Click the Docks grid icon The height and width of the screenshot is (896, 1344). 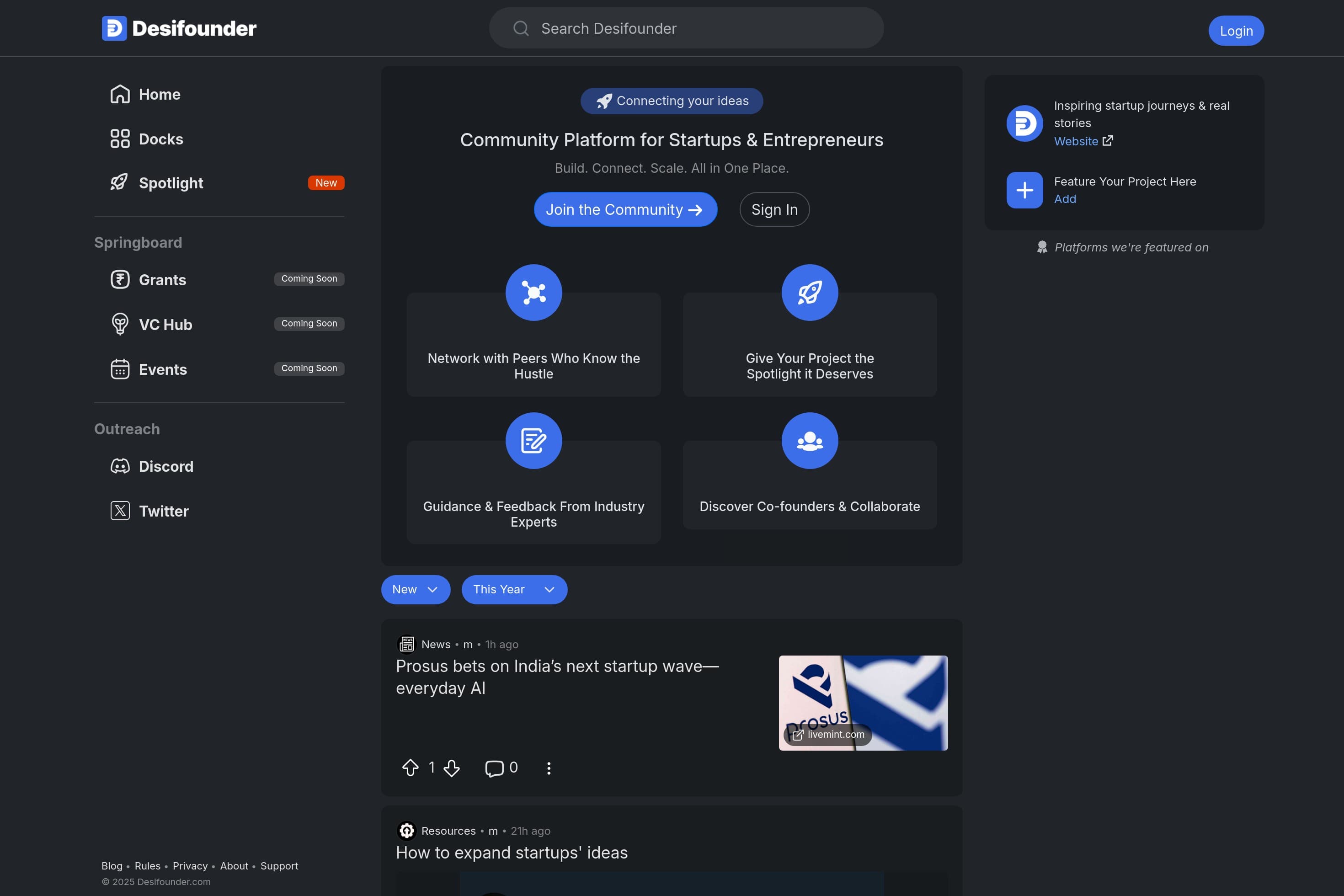(120, 139)
